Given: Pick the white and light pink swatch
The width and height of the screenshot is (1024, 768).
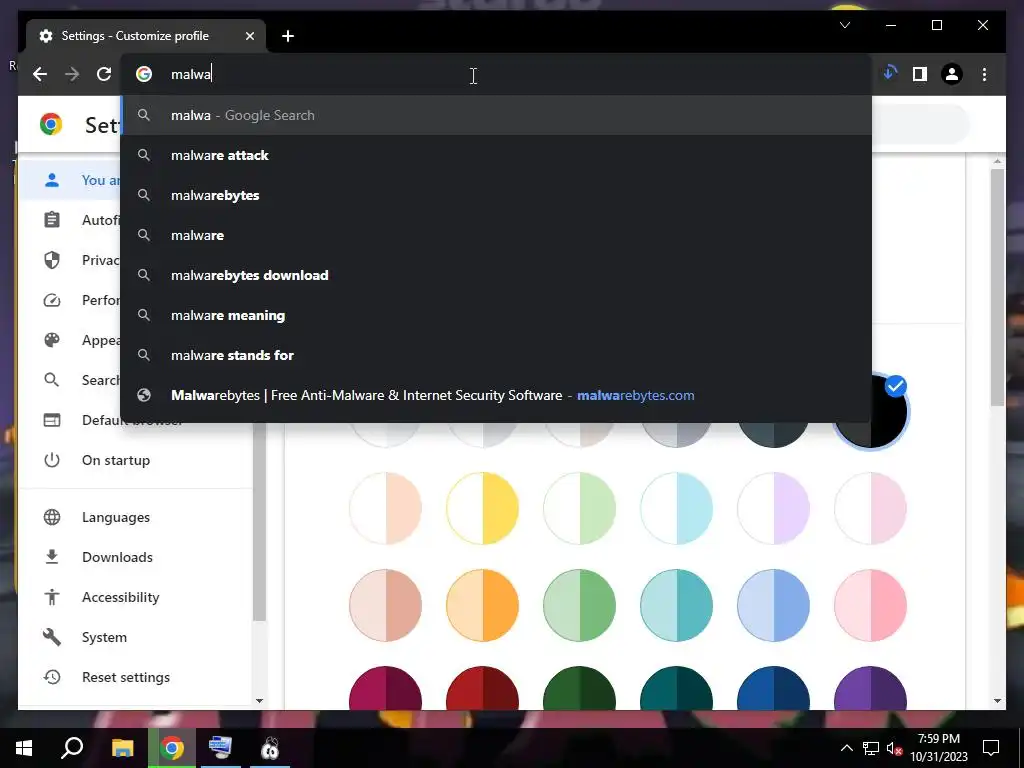Looking at the screenshot, I should pyautogui.click(x=870, y=508).
